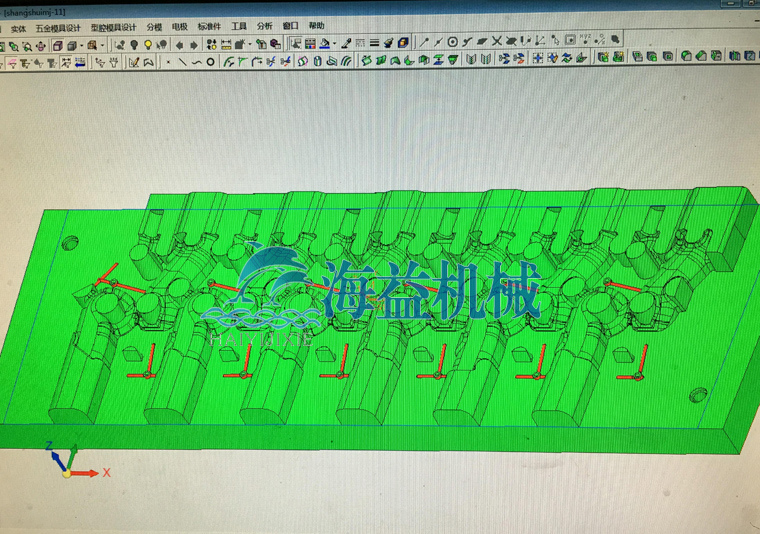Click the cursor with bulb icon
760x534 pixels.
pos(162,45)
